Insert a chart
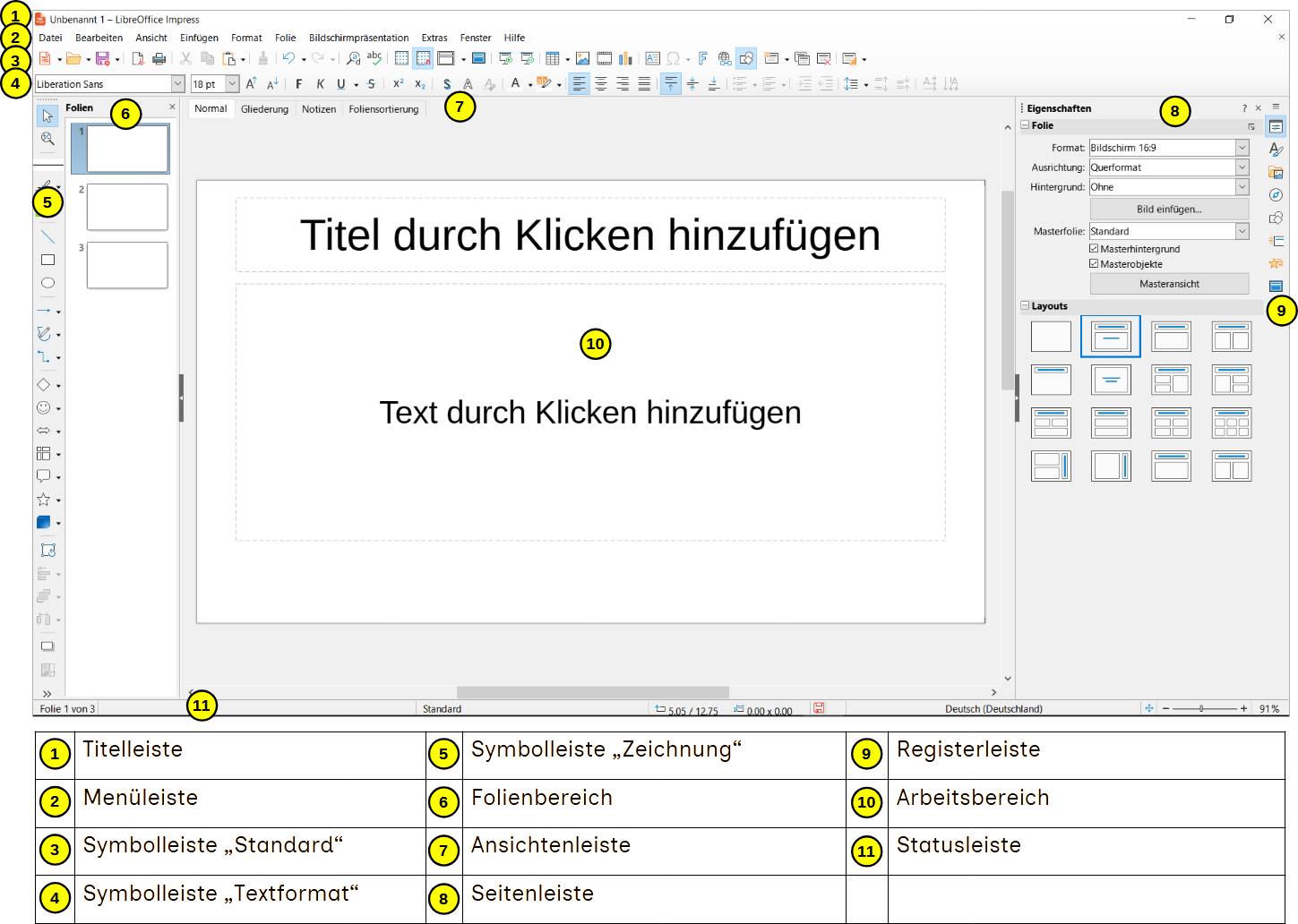Image resolution: width=1298 pixels, height=924 pixels. pyautogui.click(x=625, y=59)
